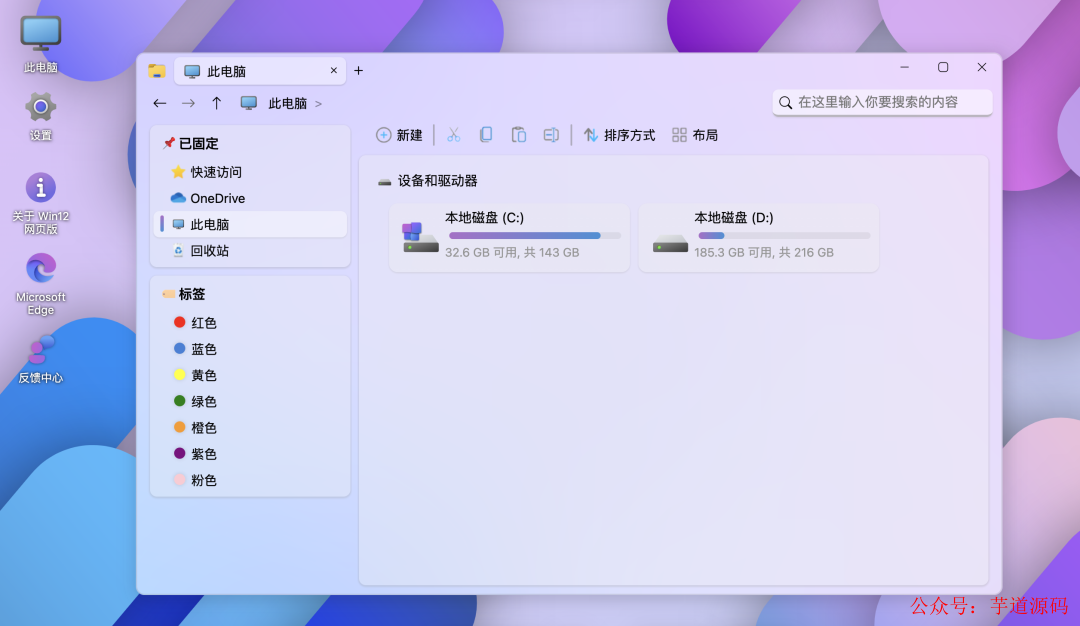The width and height of the screenshot is (1080, 626).
Task: Click the copy icon in toolbar
Action: (x=486, y=135)
